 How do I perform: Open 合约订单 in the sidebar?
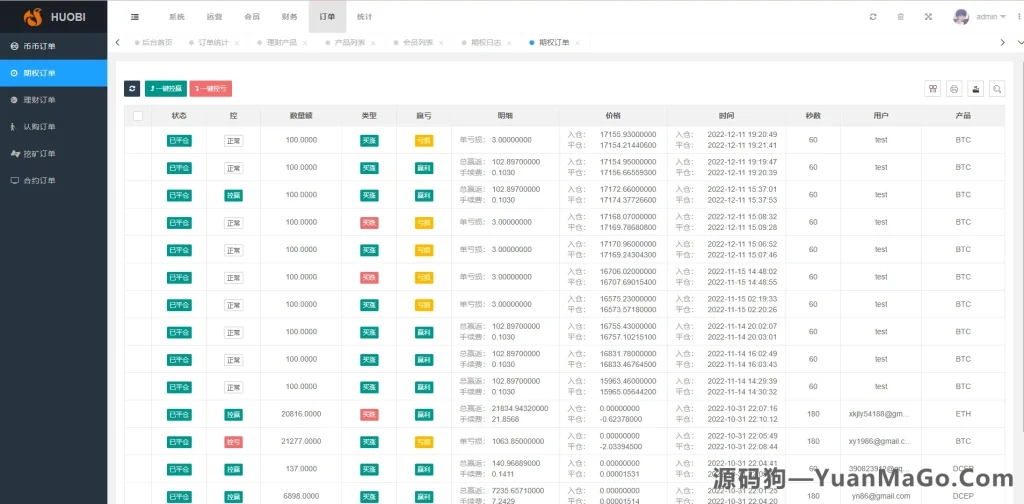[x=54, y=180]
